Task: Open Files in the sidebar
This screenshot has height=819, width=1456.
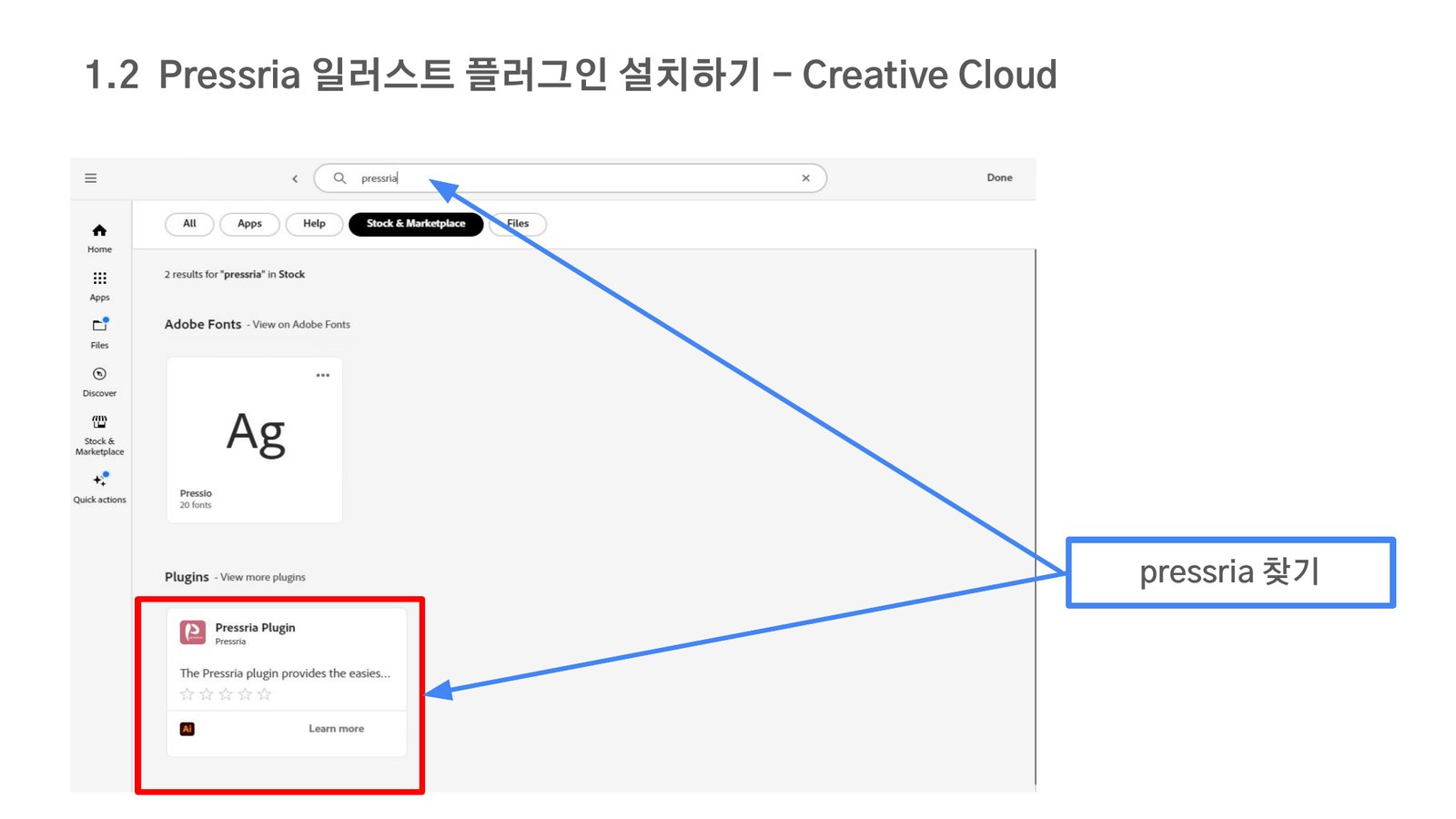Action: tap(100, 334)
